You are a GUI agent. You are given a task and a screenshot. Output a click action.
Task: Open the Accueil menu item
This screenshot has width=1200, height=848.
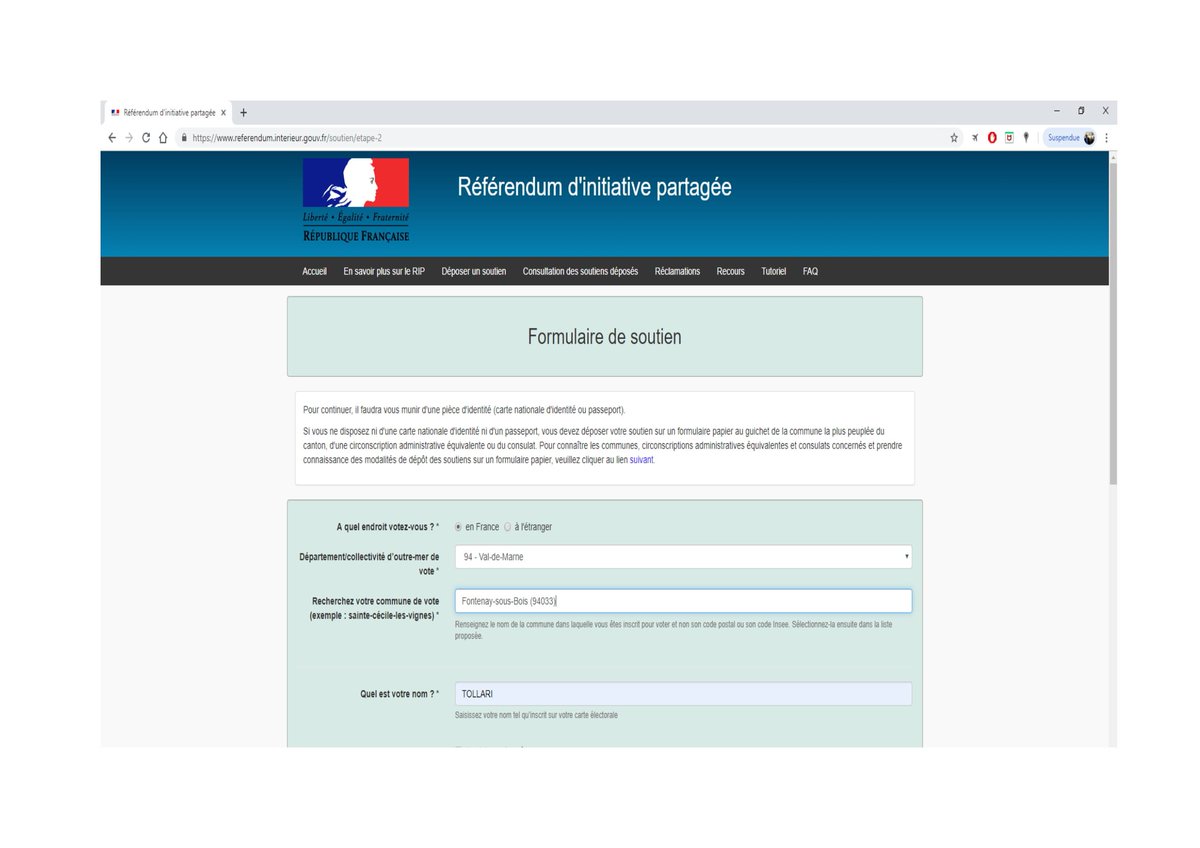click(314, 272)
